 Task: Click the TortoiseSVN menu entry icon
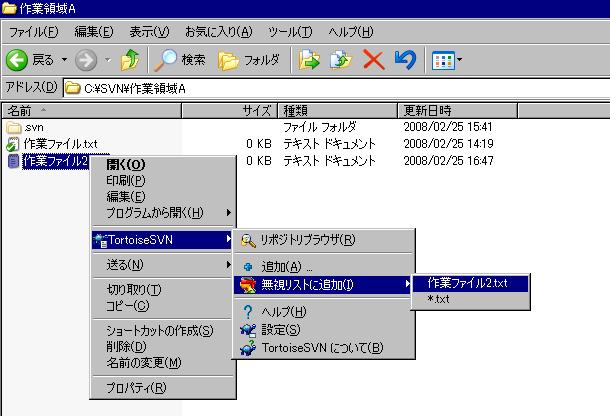pos(101,240)
